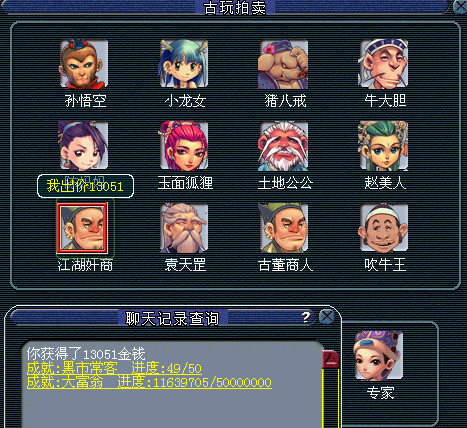Choose the 吹牛王 portrait

(384, 228)
